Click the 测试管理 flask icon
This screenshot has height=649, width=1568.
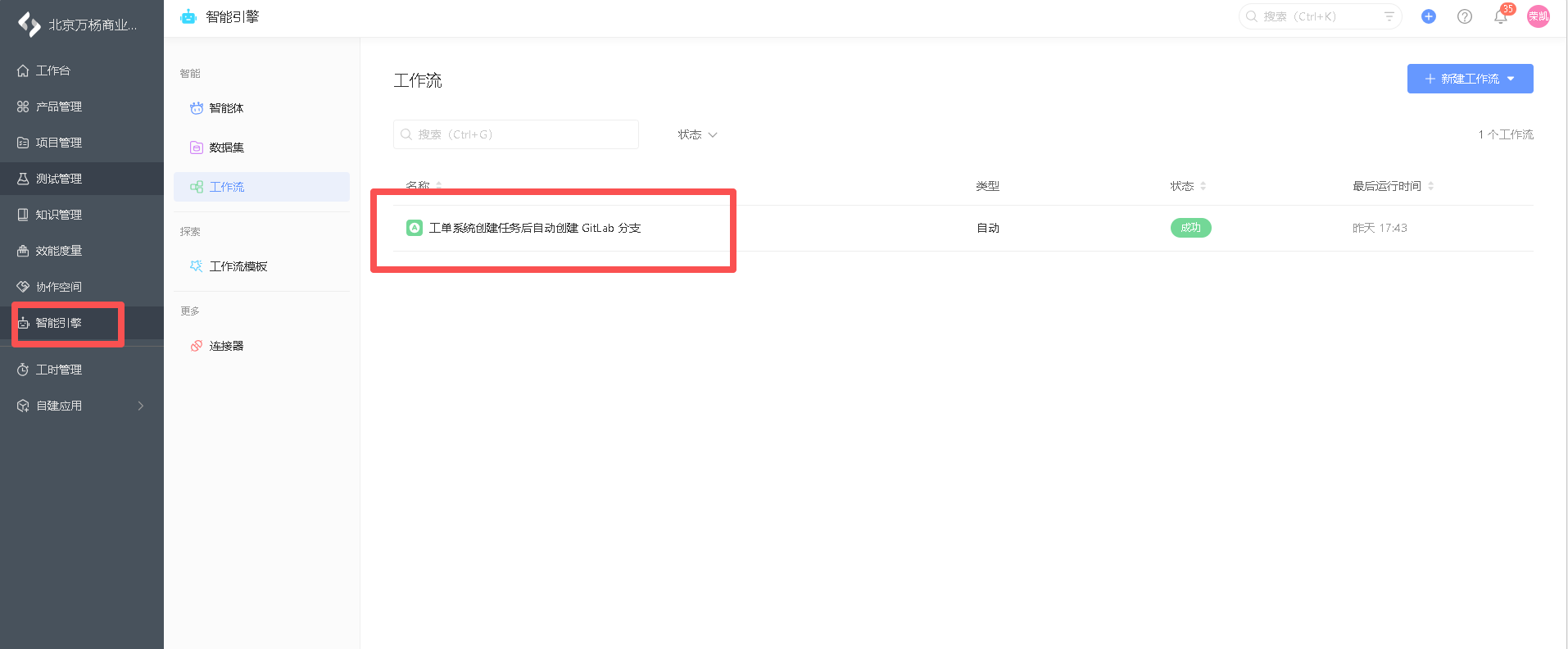point(23,179)
